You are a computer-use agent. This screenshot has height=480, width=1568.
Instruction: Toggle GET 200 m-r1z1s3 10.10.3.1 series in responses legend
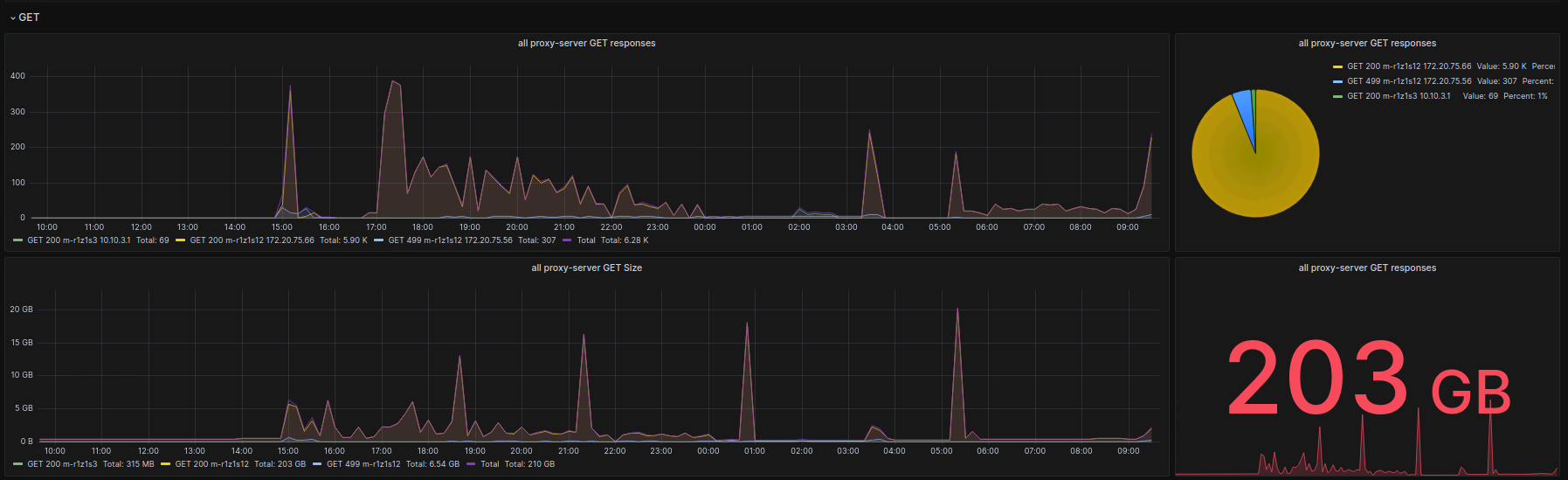click(79, 240)
